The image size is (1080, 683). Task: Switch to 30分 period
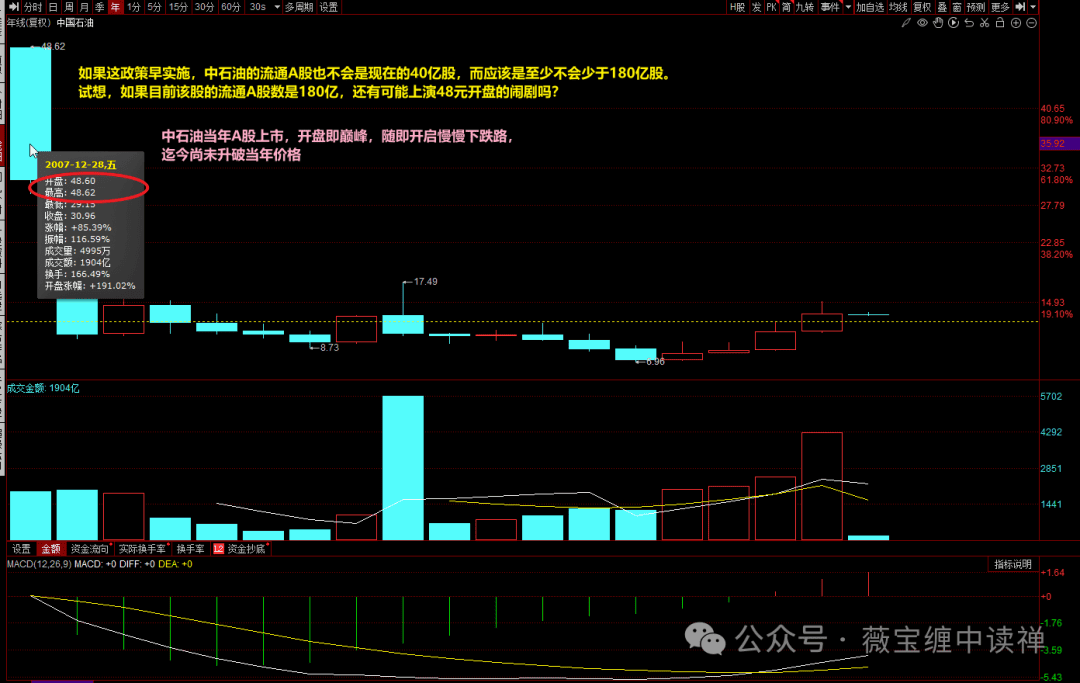click(x=204, y=7)
